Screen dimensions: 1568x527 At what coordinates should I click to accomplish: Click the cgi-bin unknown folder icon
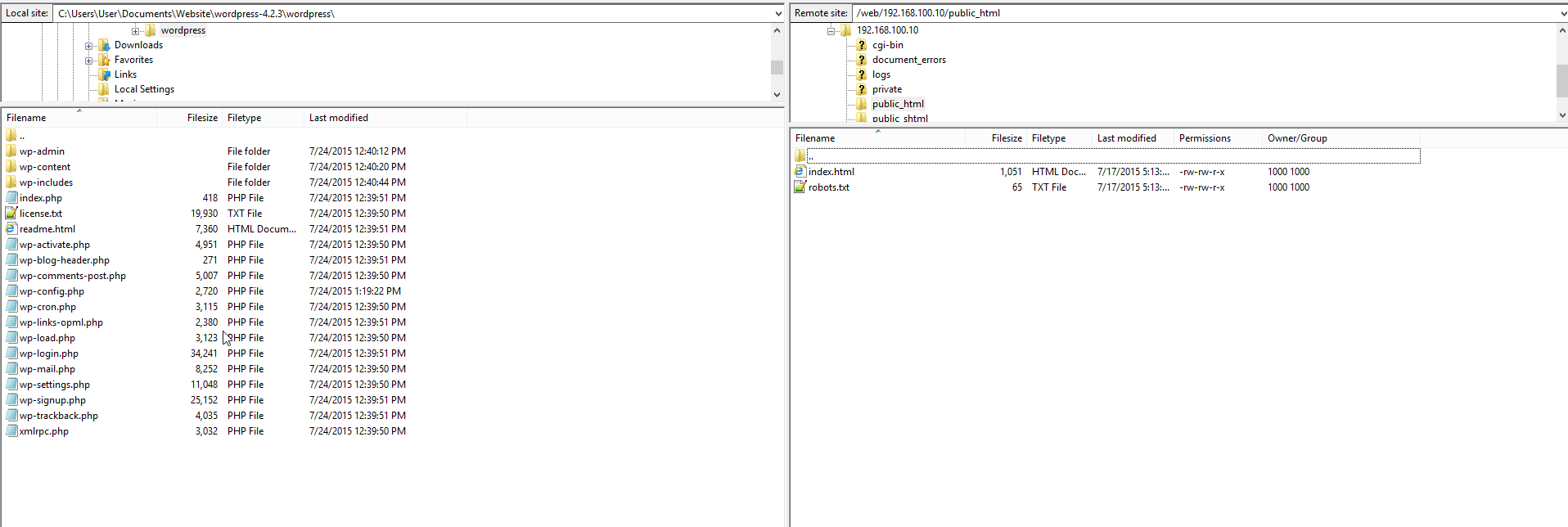862,45
